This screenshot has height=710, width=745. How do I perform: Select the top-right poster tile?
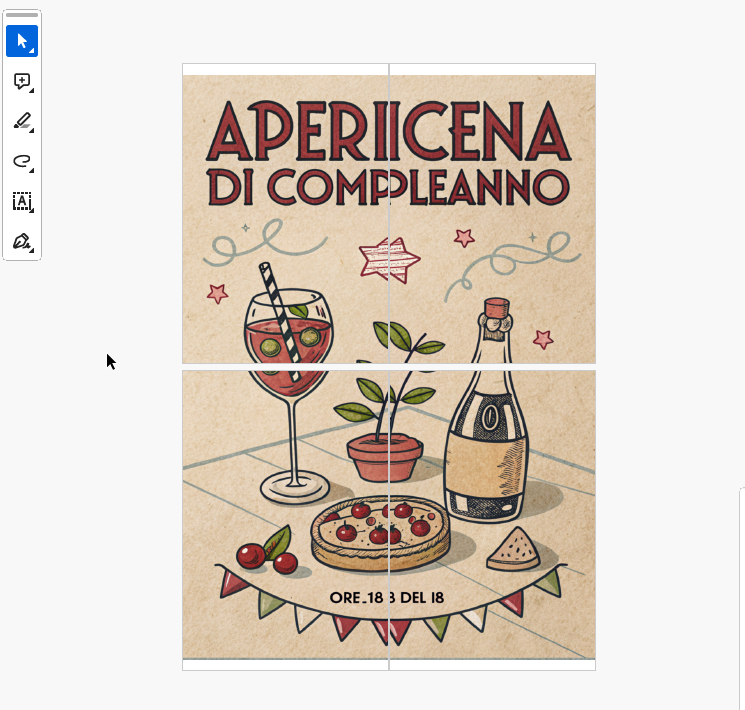(492, 215)
